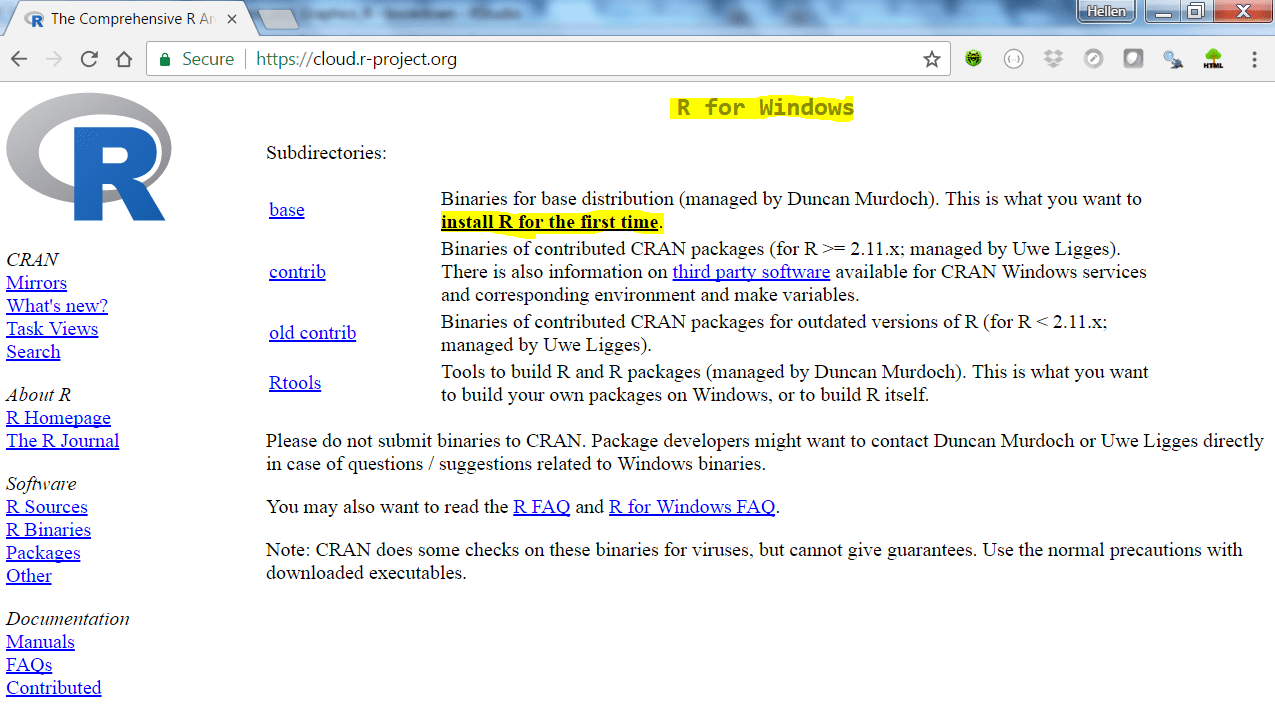Open the R for Windows FAQ link
1275x725 pixels.
(692, 507)
